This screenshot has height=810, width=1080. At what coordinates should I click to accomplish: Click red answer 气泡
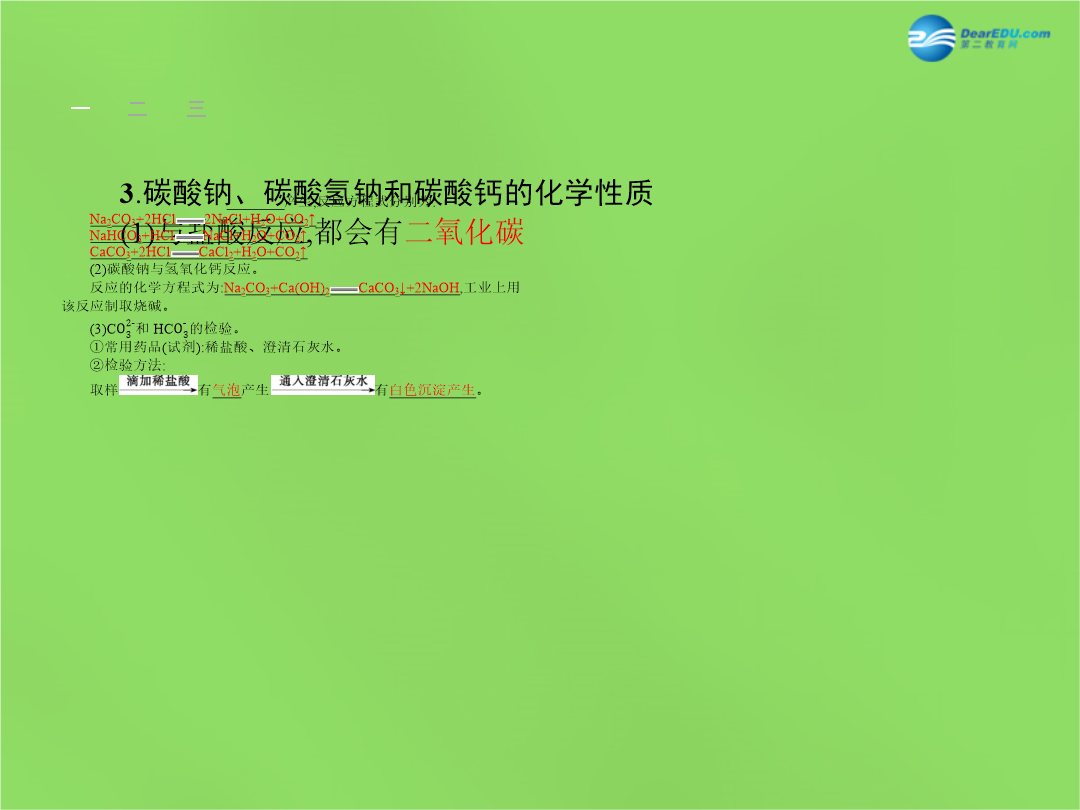click(226, 390)
